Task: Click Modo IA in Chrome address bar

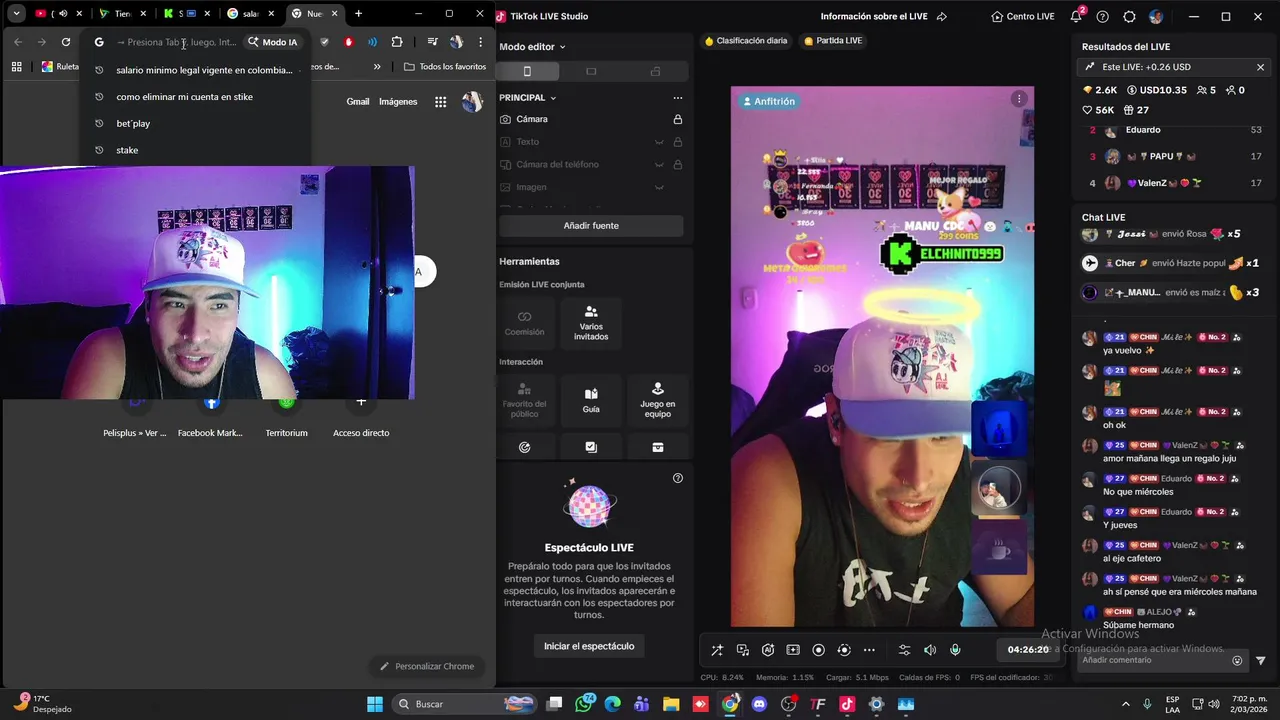Action: [273, 42]
